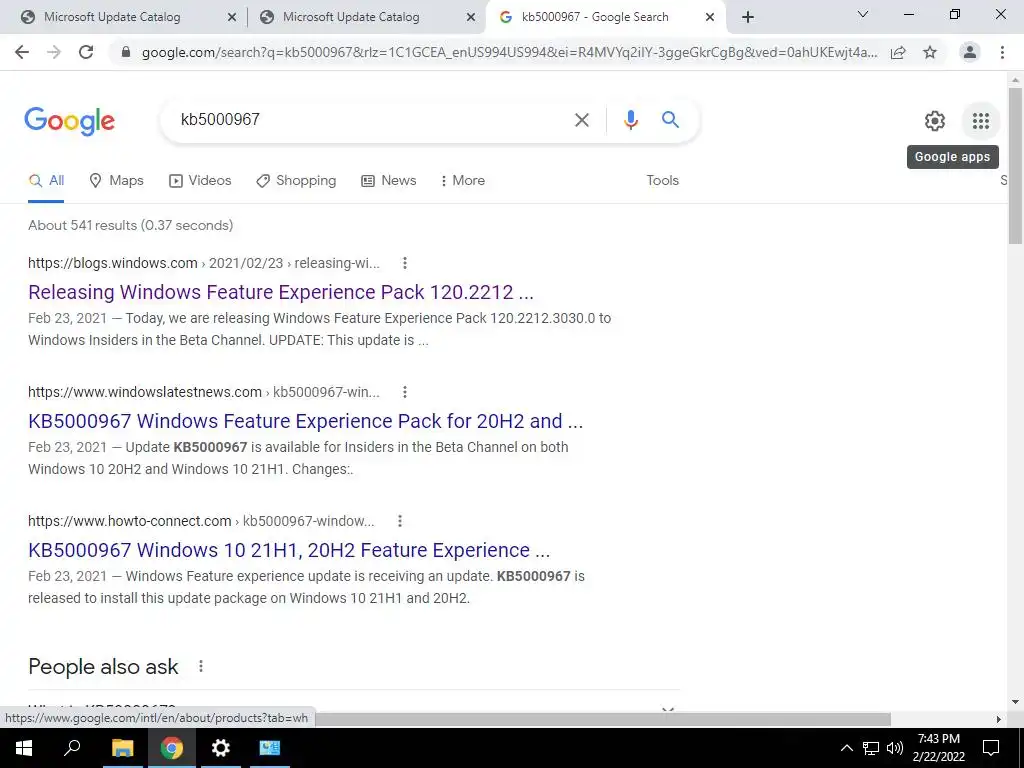This screenshot has height=768, width=1024.
Task: Open Windows taskbar search
Action: (72, 748)
